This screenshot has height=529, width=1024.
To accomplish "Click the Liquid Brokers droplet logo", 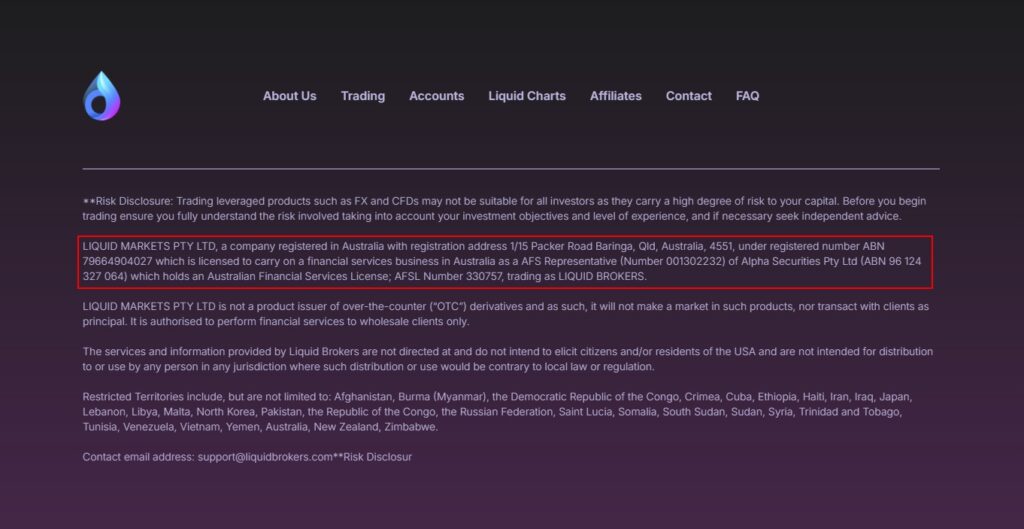I will coord(102,96).
